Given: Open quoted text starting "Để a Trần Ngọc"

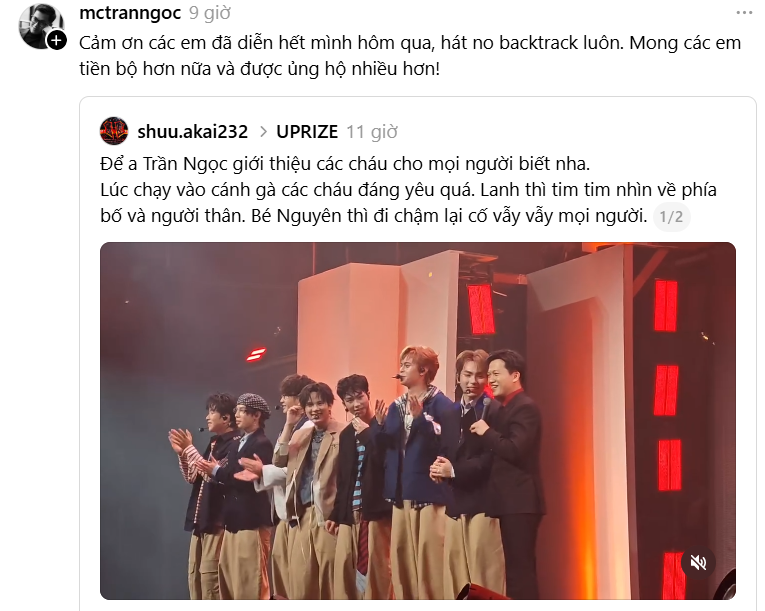Looking at the screenshot, I should click(x=345, y=164).
